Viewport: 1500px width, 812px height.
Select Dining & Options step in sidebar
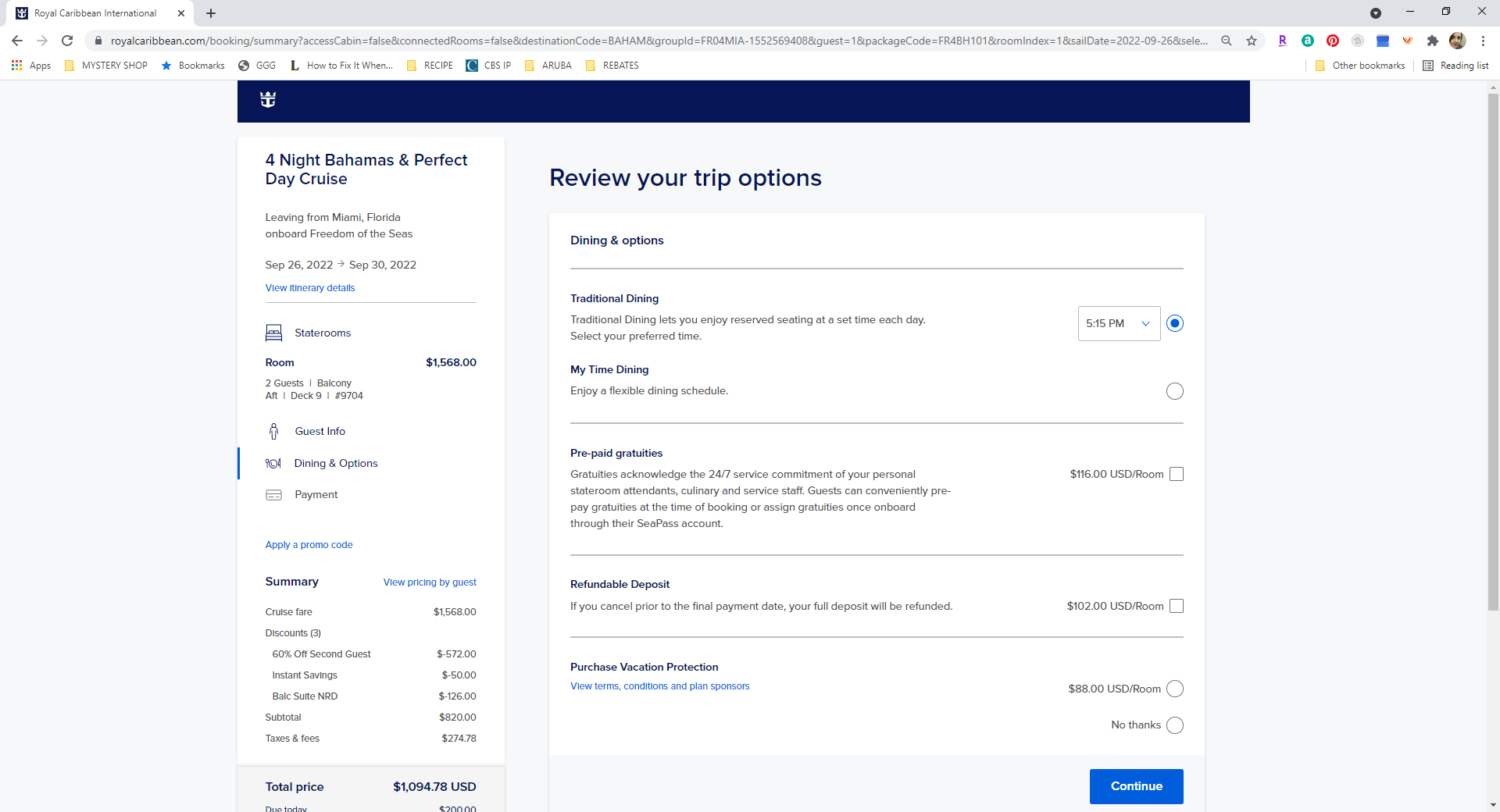tap(336, 463)
